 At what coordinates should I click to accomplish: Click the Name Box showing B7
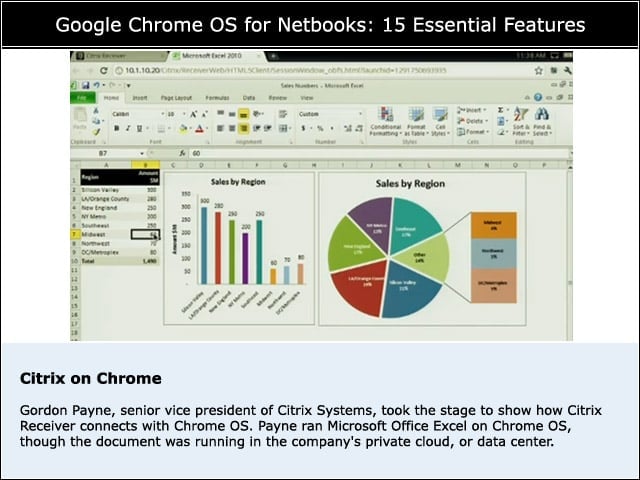coord(105,153)
